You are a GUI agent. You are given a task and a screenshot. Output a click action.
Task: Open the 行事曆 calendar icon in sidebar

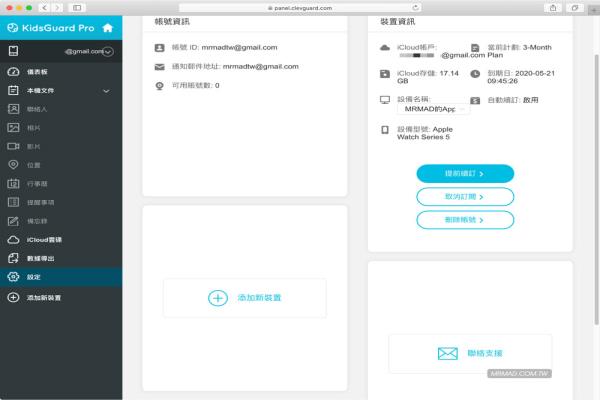point(13,183)
